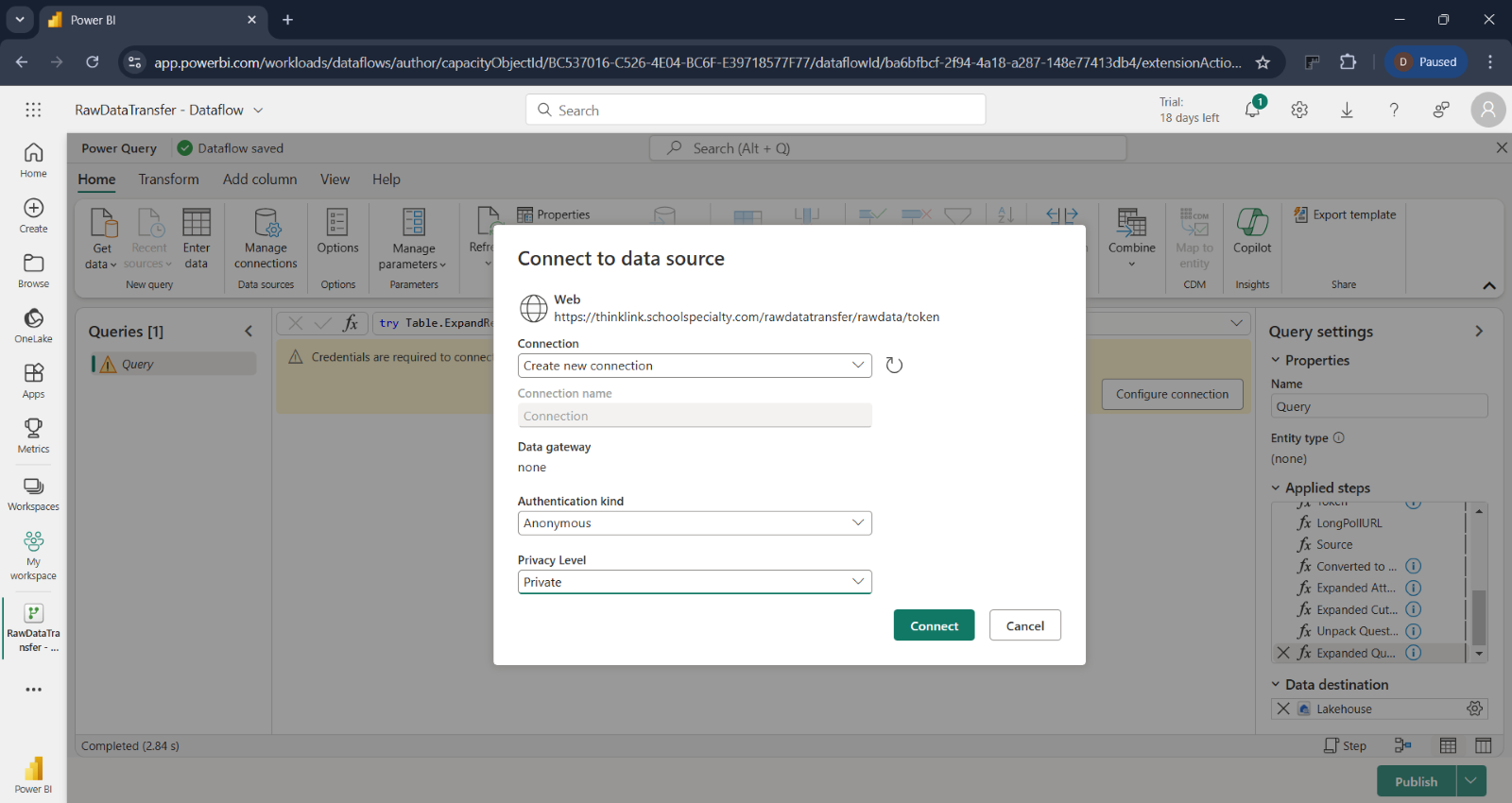Click the Power BI search box
This screenshot has height=803, width=1512.
point(755,110)
